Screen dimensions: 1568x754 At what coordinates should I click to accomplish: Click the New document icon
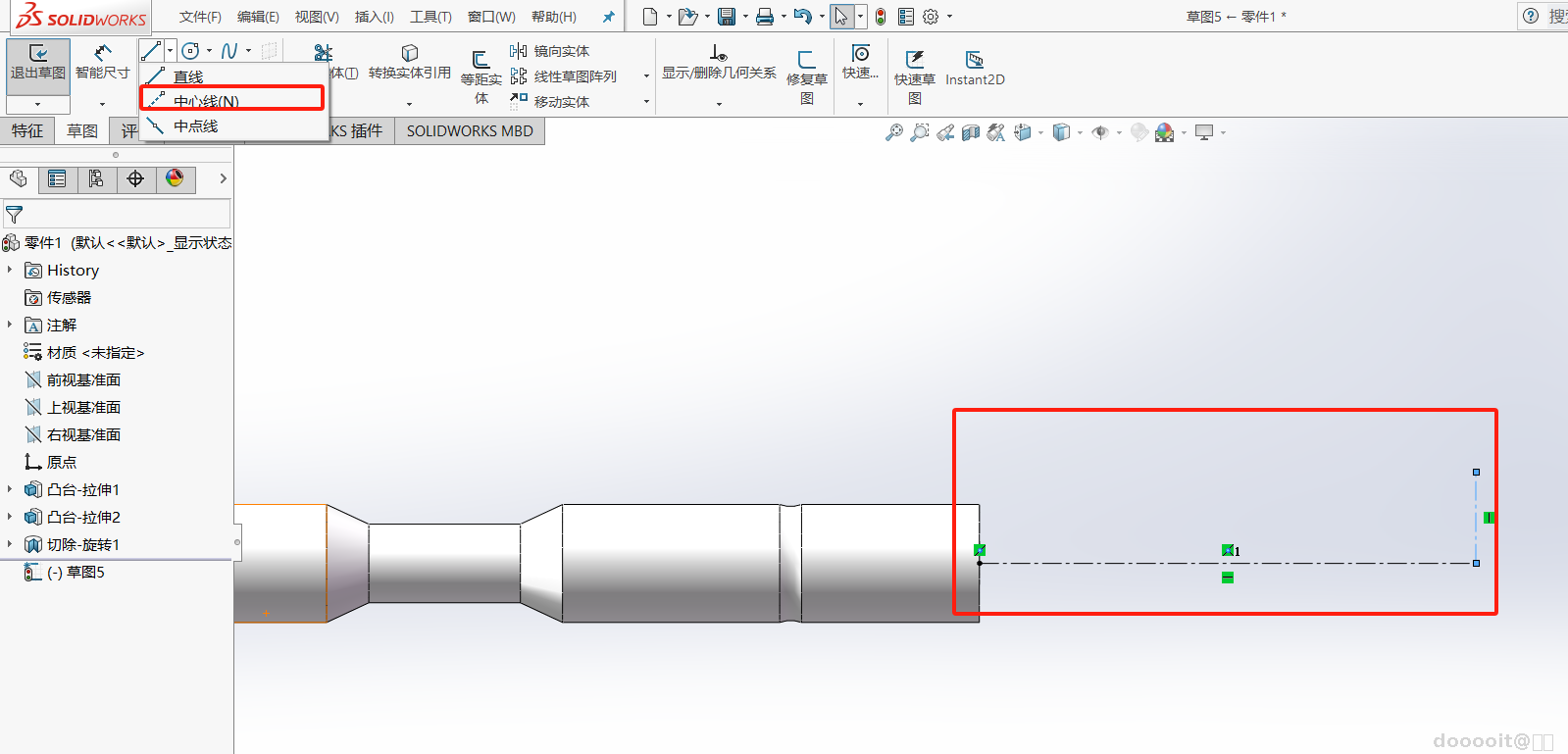pyautogui.click(x=650, y=17)
